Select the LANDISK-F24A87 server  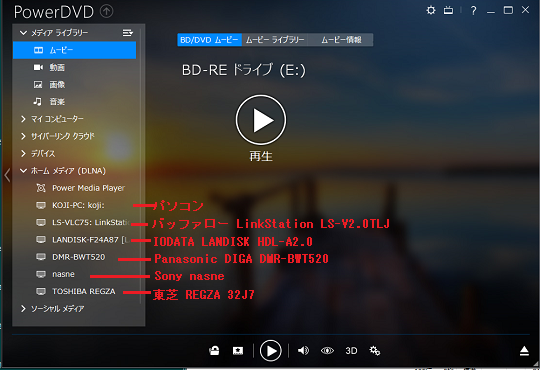(83, 240)
